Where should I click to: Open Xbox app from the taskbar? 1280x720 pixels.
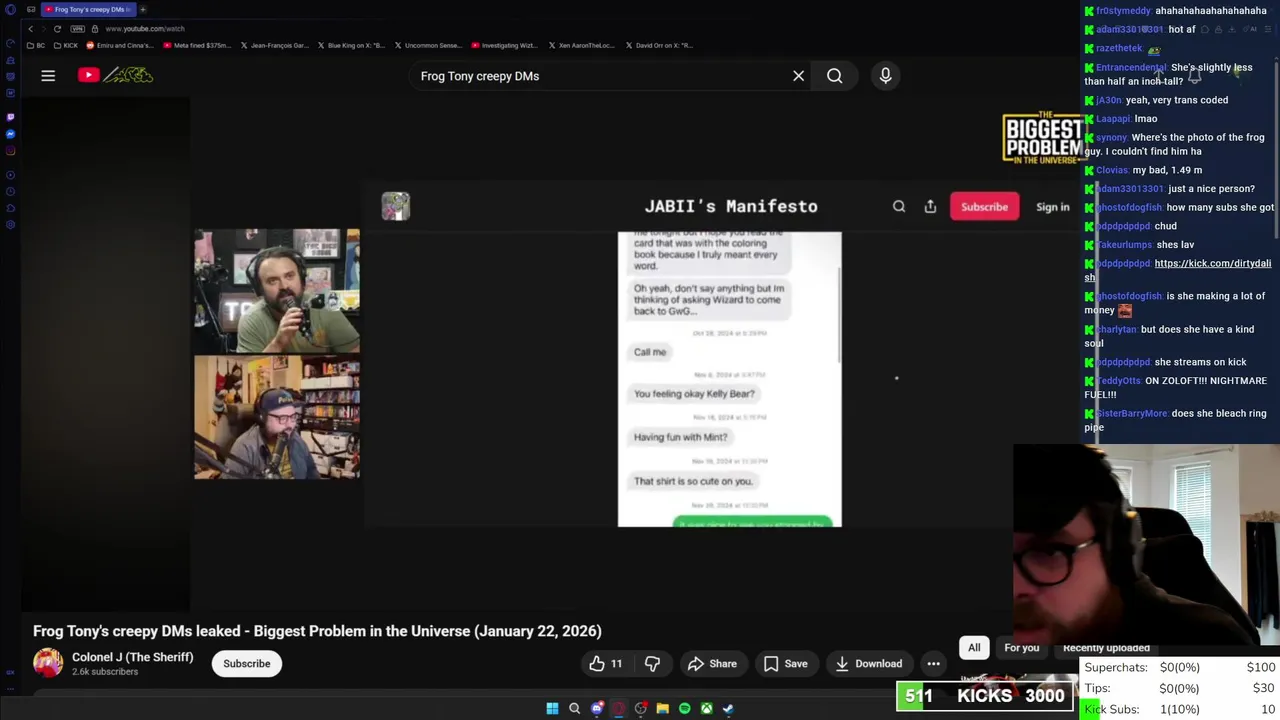[x=706, y=709]
